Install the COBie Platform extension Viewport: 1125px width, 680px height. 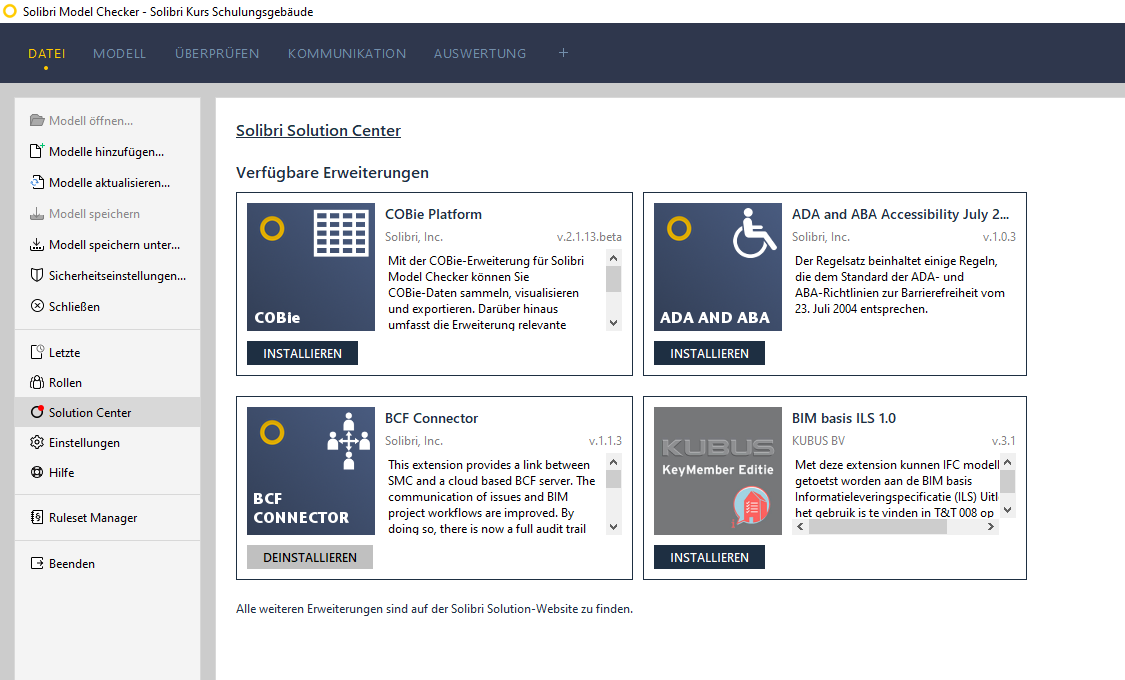coord(302,354)
